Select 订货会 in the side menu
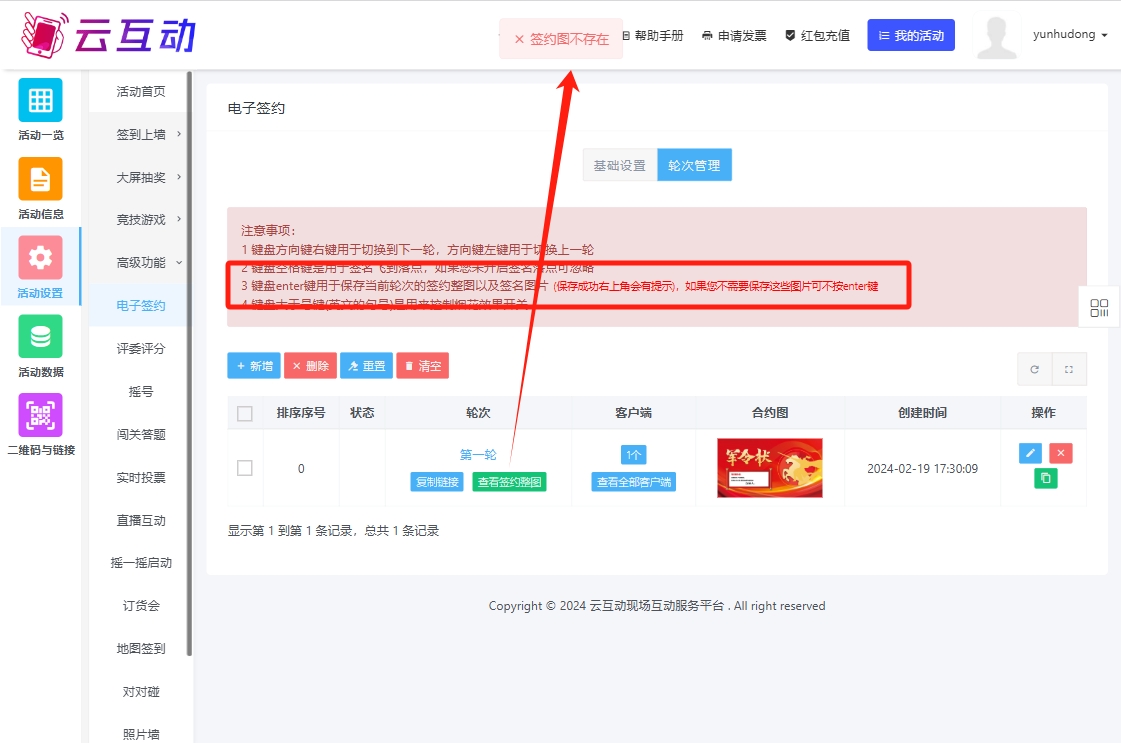 [141, 606]
